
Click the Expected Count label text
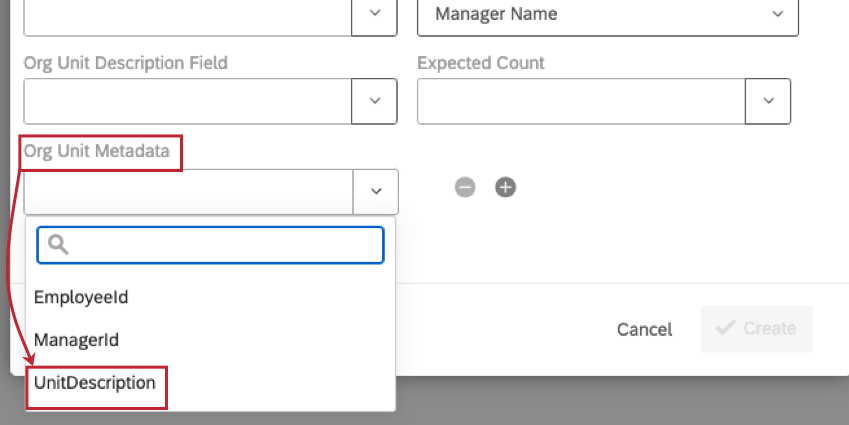point(481,63)
